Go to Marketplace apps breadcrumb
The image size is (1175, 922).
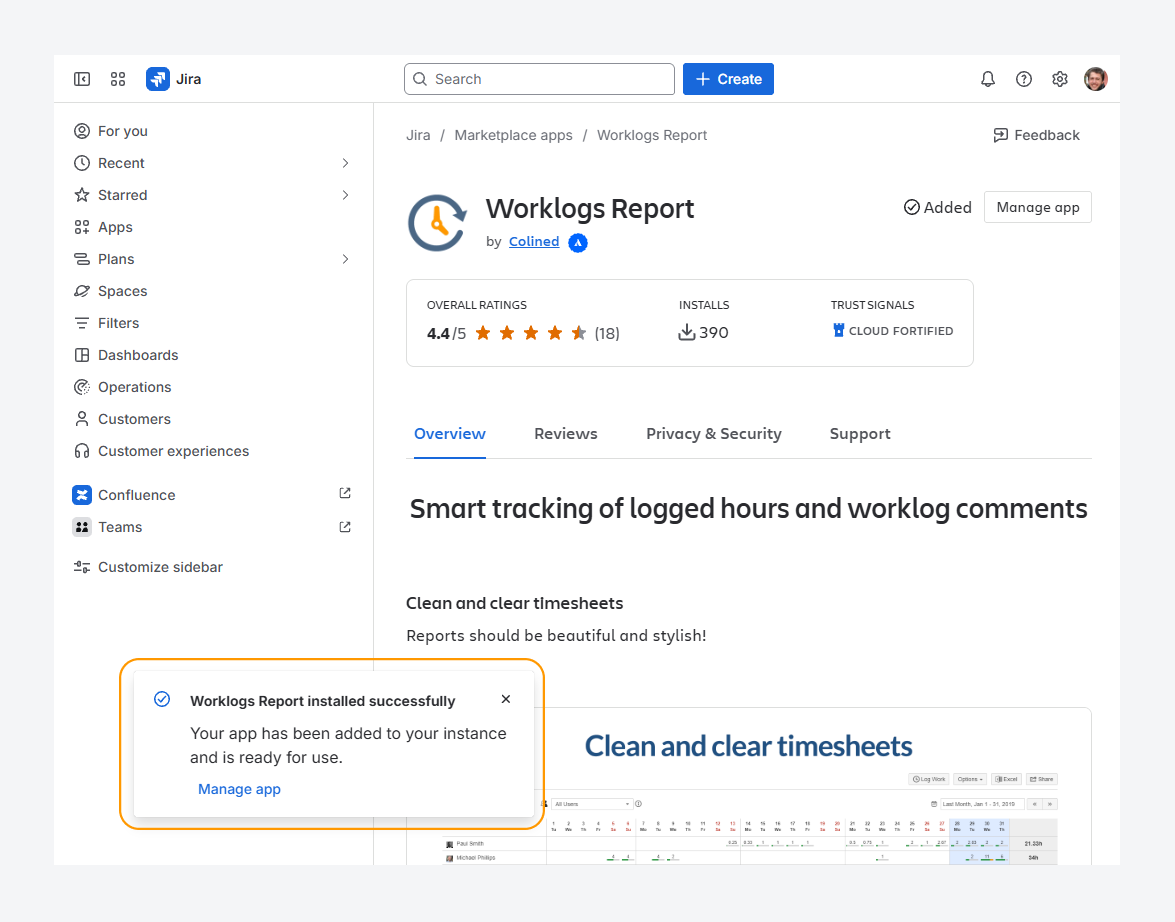513,135
